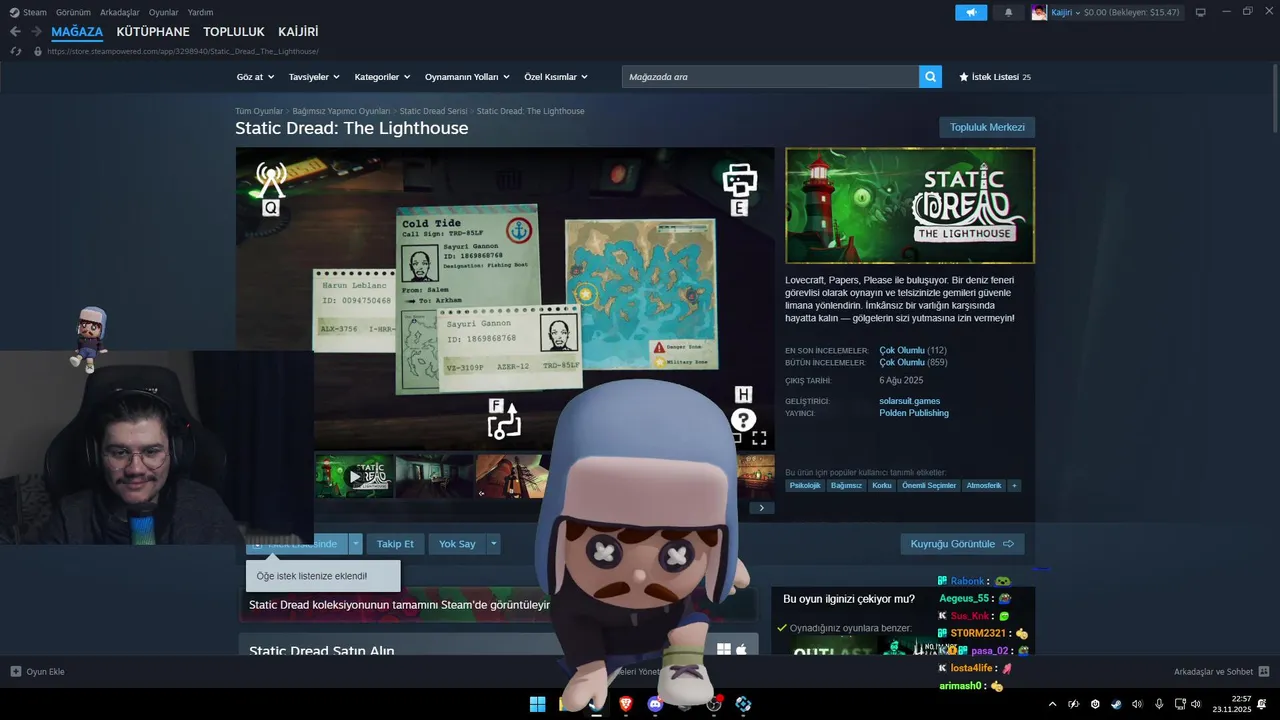The height and width of the screenshot is (720, 1280).
Task: Open Arkadaşlar ve Sohbet panel
Action: click(x=1221, y=672)
